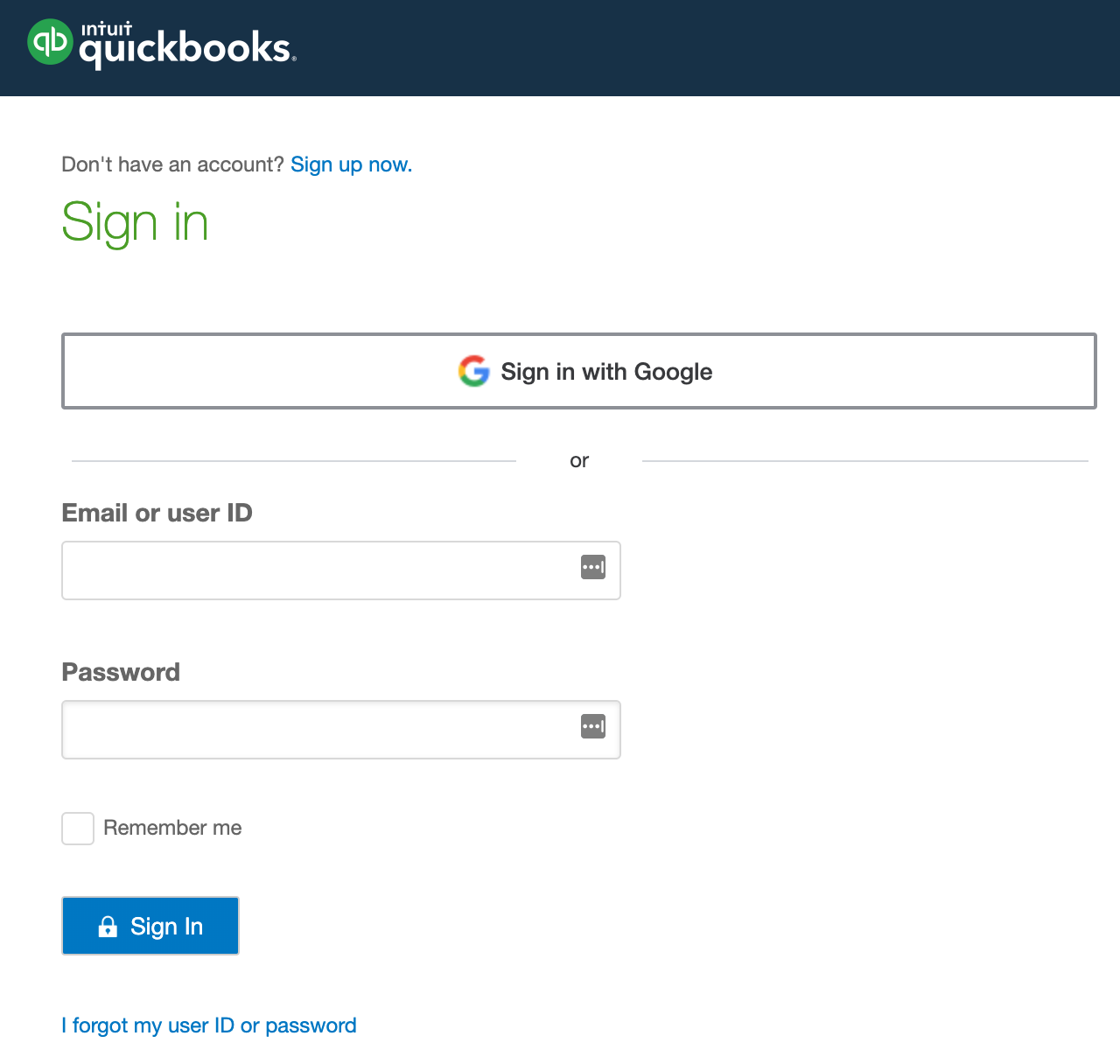Image resolution: width=1120 pixels, height=1064 pixels.
Task: Click the green Sign in heading
Action: pyautogui.click(x=135, y=223)
